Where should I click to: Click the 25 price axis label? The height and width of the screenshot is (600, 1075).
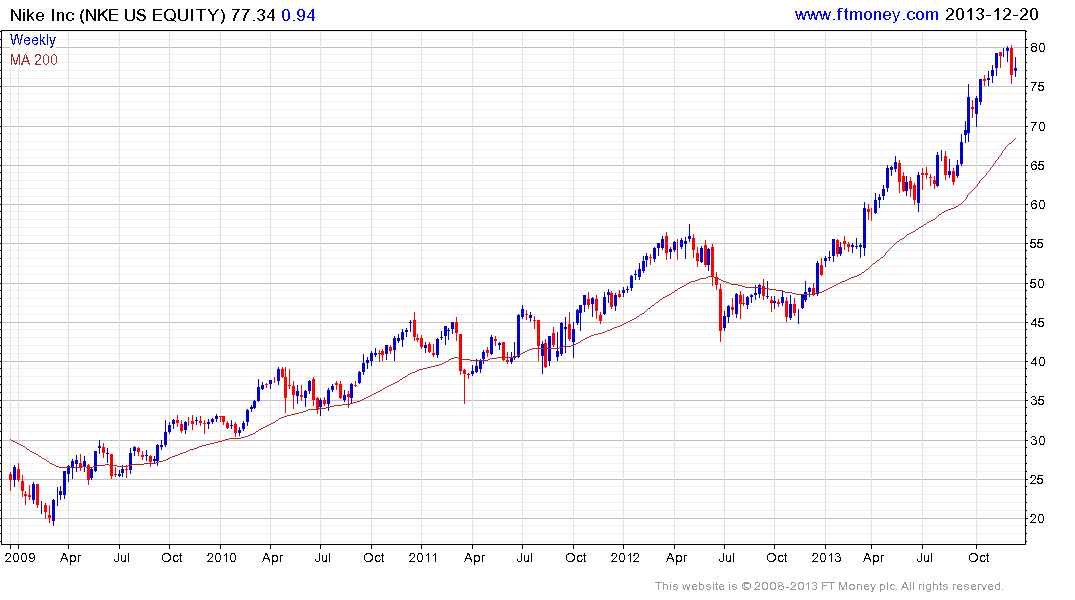1037,479
